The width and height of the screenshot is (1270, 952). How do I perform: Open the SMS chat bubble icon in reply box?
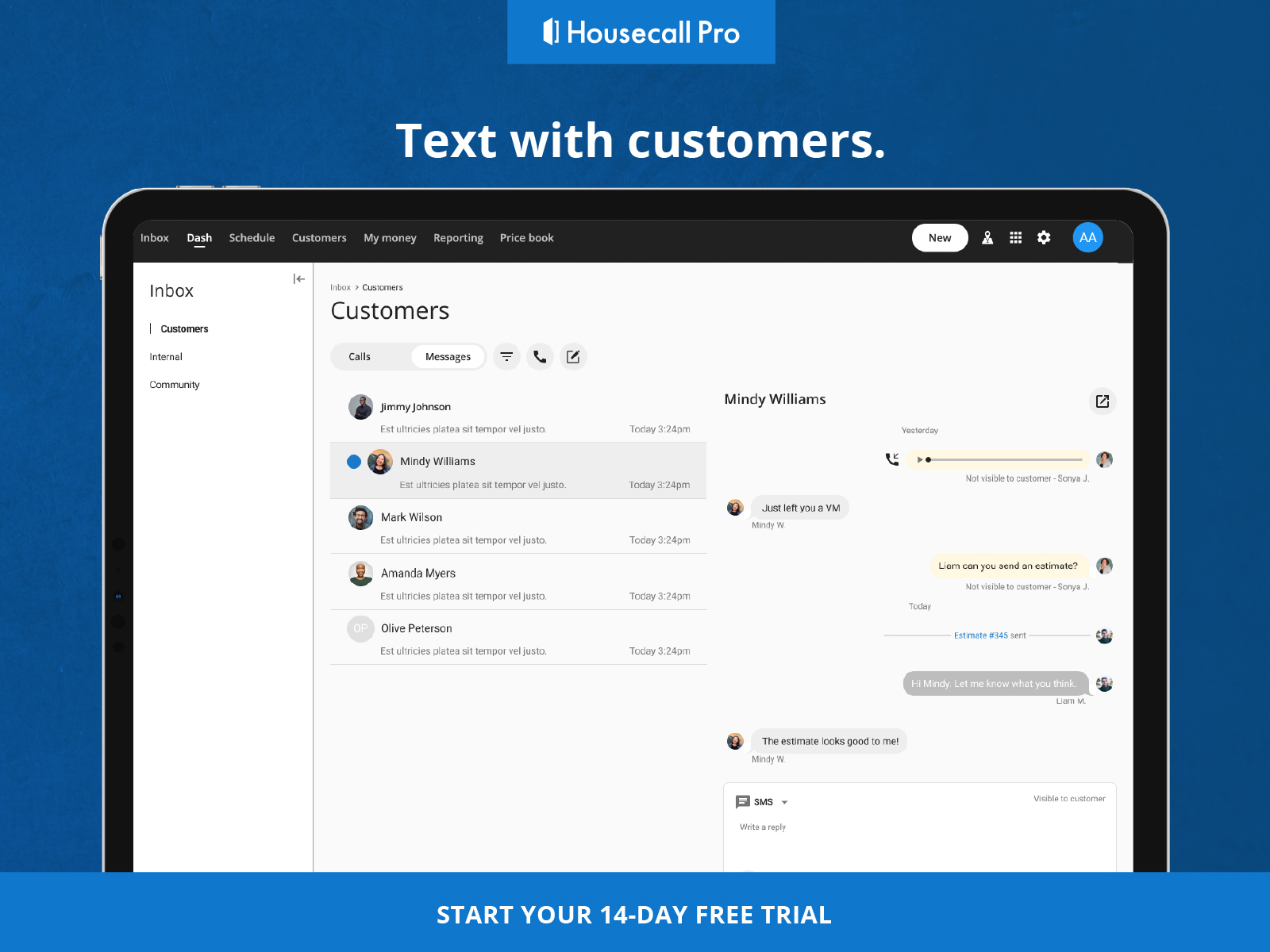click(743, 801)
